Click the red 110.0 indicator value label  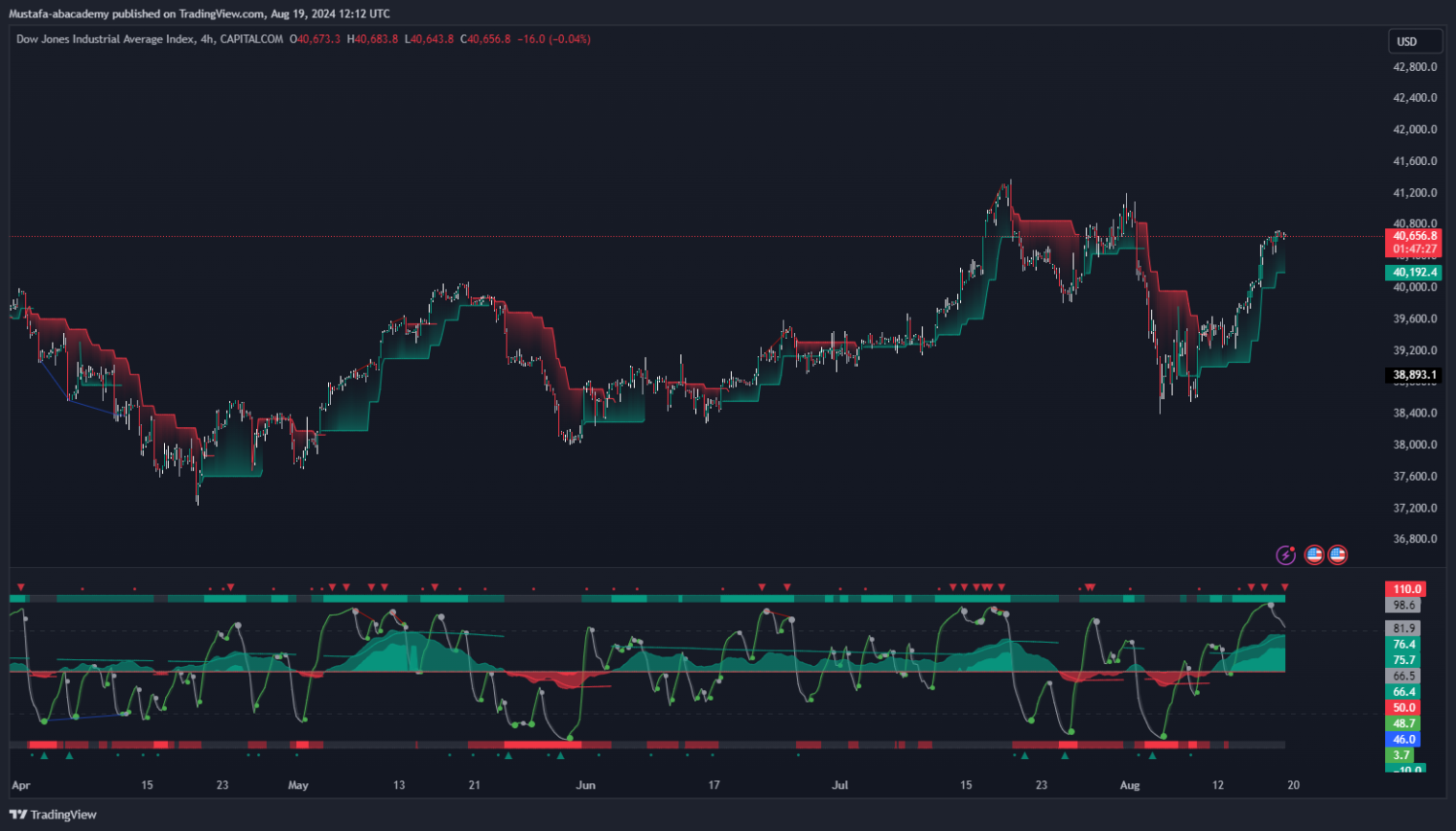click(x=1406, y=589)
